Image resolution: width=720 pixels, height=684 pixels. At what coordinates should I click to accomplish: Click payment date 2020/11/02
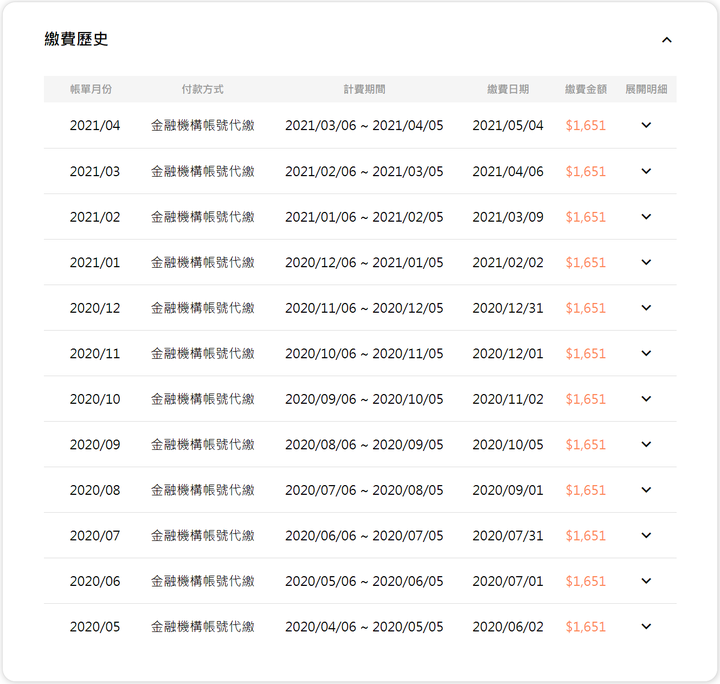pos(508,399)
